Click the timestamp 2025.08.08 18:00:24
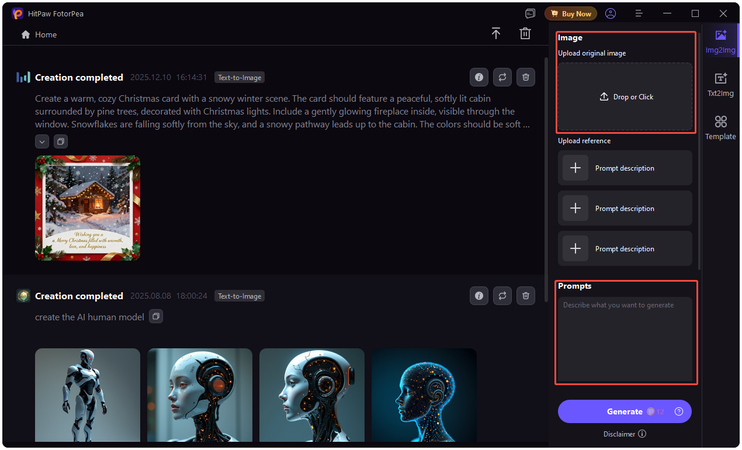The image size is (742, 450). [x=168, y=296]
